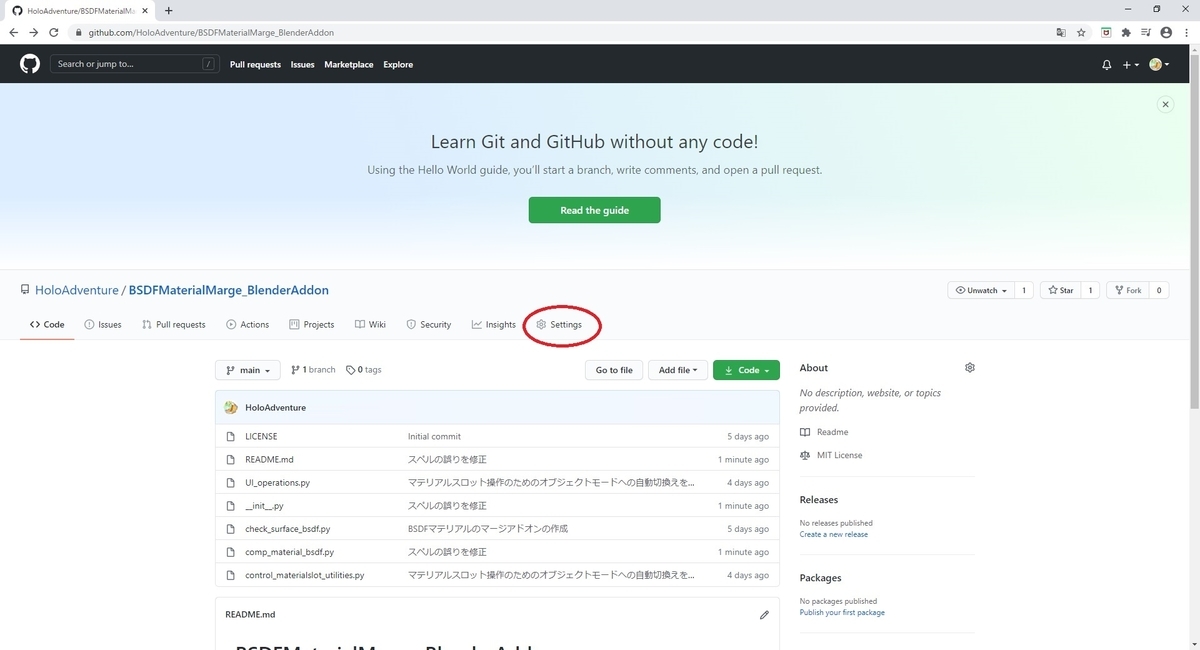Open control_materialslot_utilities.py file

(x=304, y=575)
